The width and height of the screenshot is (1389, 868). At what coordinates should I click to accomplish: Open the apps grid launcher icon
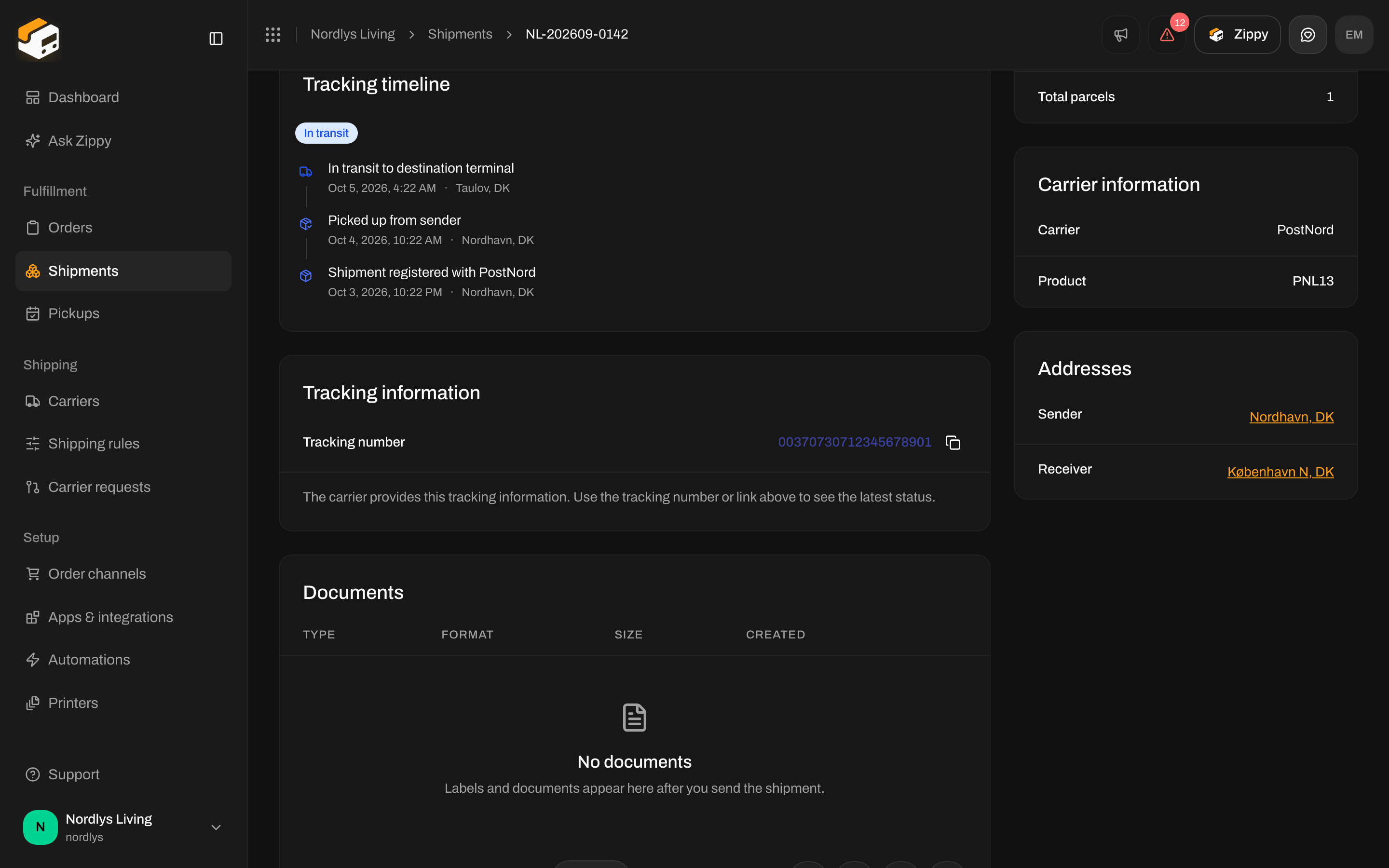click(272, 34)
